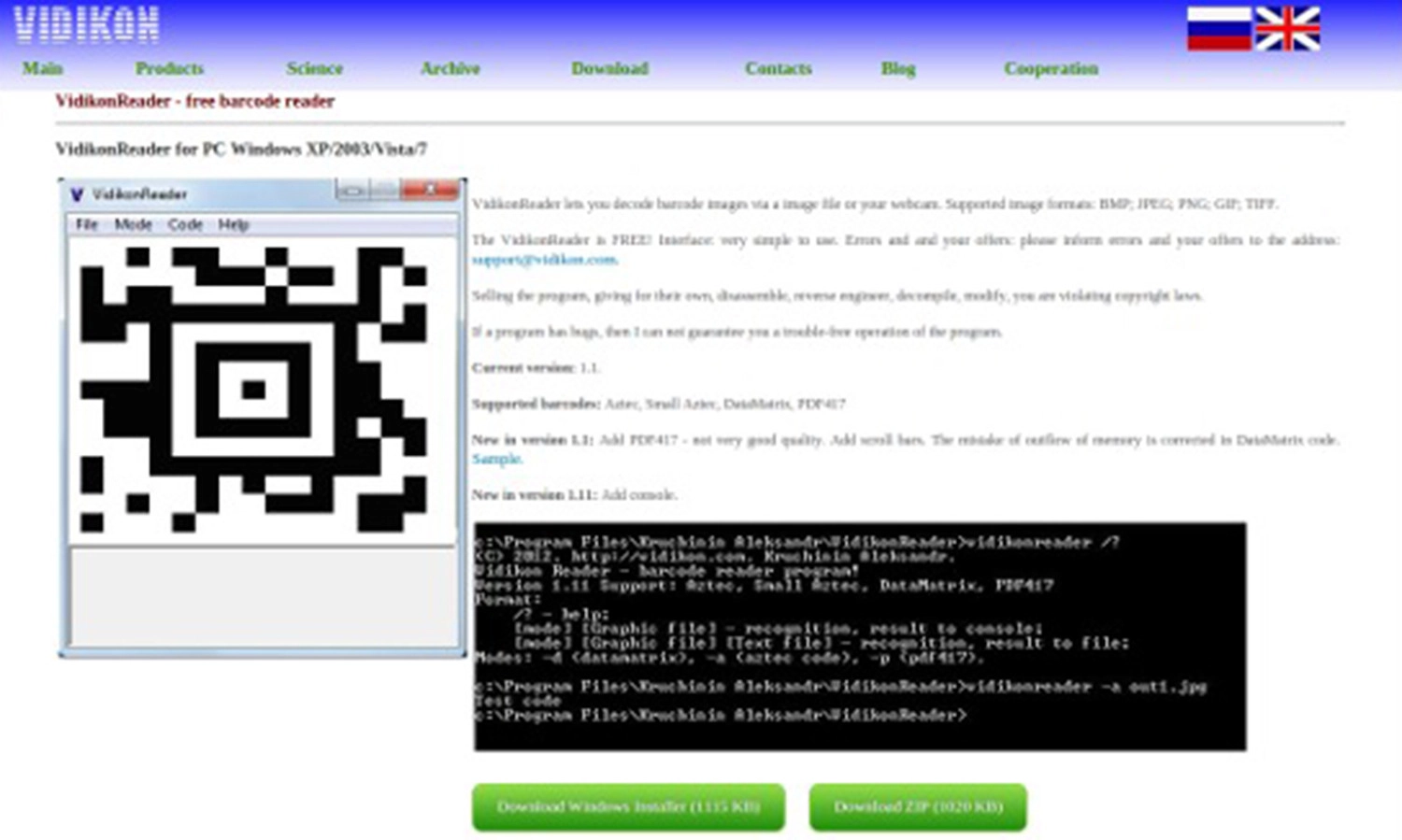Open the Cooperation page
The width and height of the screenshot is (1402, 840).
(1051, 68)
